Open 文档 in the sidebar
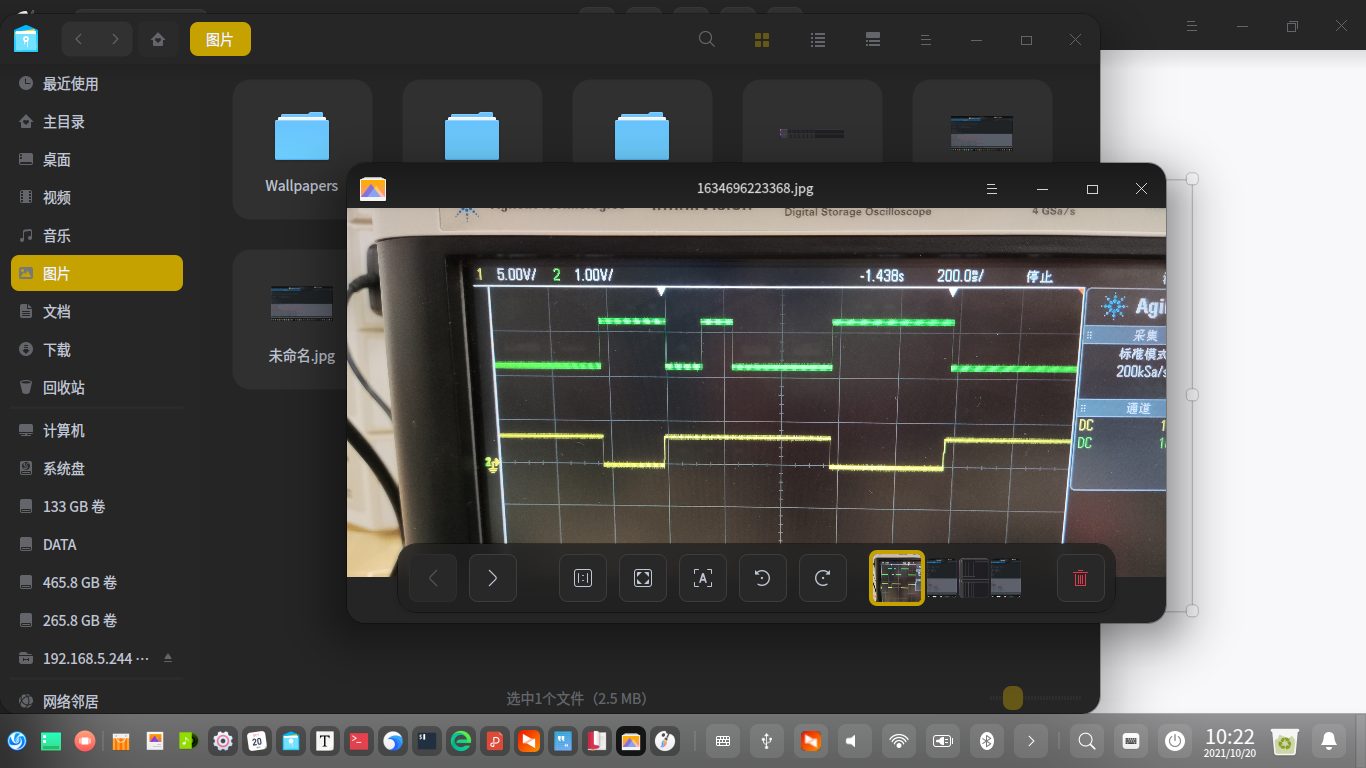The image size is (1366, 768). [x=97, y=312]
